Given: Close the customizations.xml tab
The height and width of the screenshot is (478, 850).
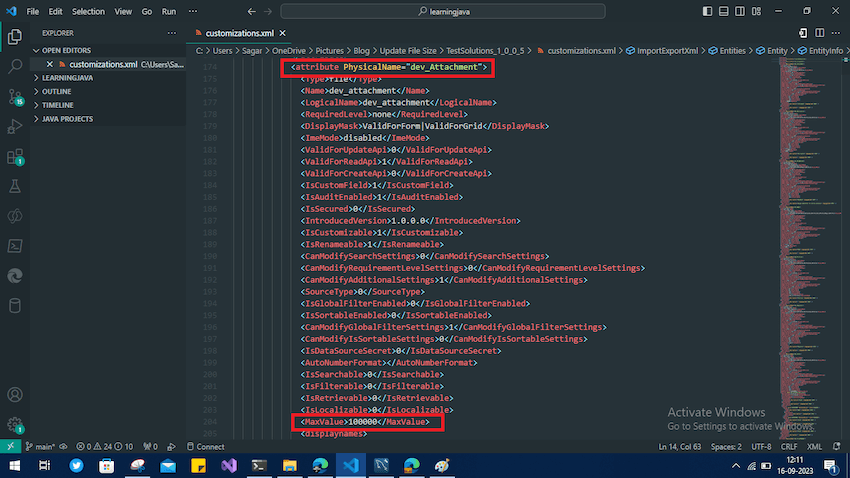Looking at the screenshot, I should (282, 33).
